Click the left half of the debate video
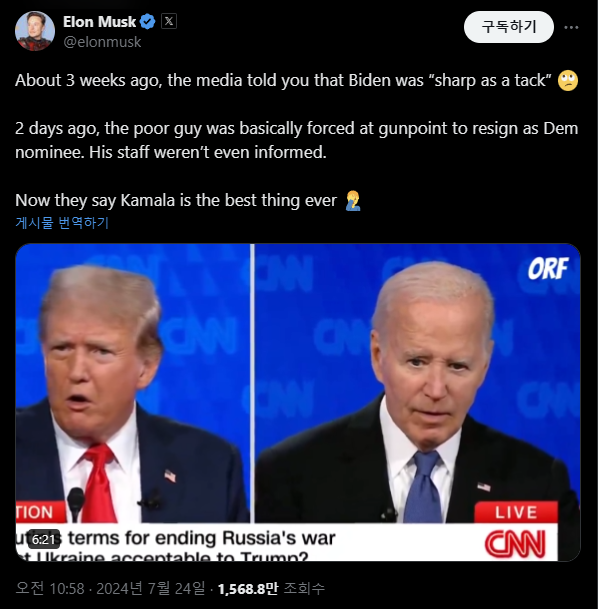 click(133, 402)
